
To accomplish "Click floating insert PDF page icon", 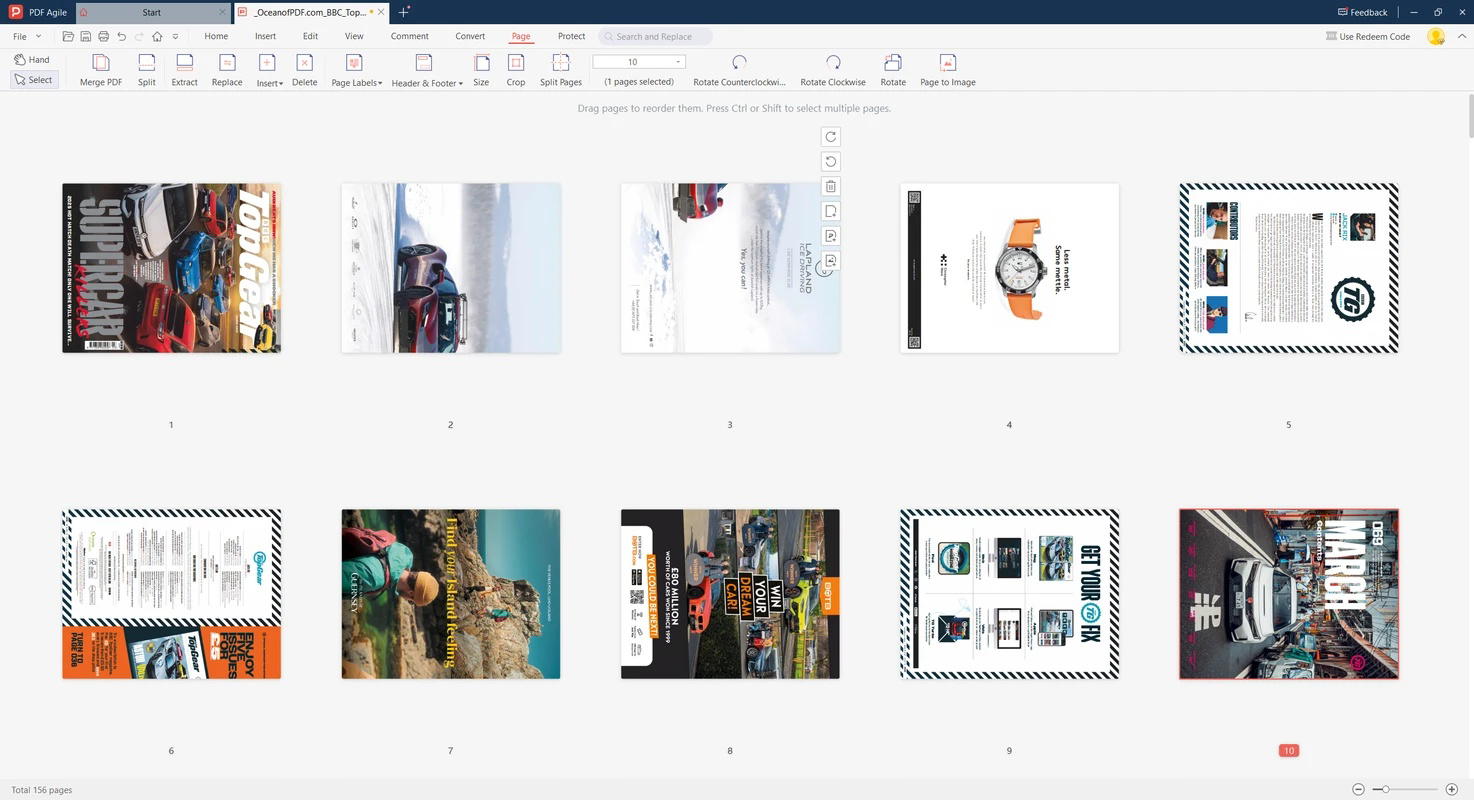I will (x=830, y=236).
